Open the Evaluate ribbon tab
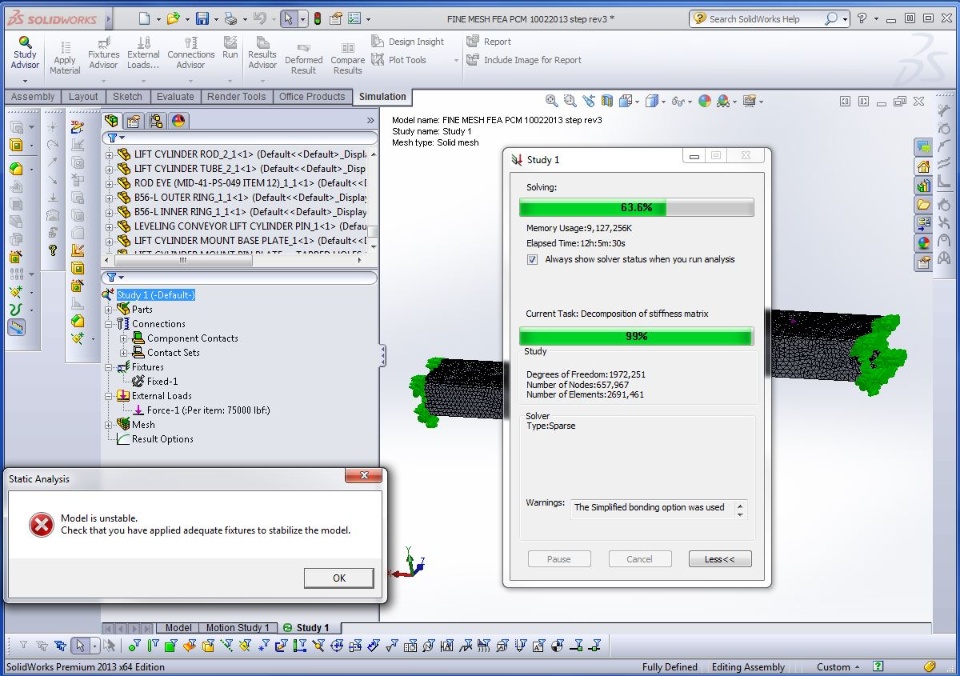Image resolution: width=960 pixels, height=676 pixels. [175, 97]
